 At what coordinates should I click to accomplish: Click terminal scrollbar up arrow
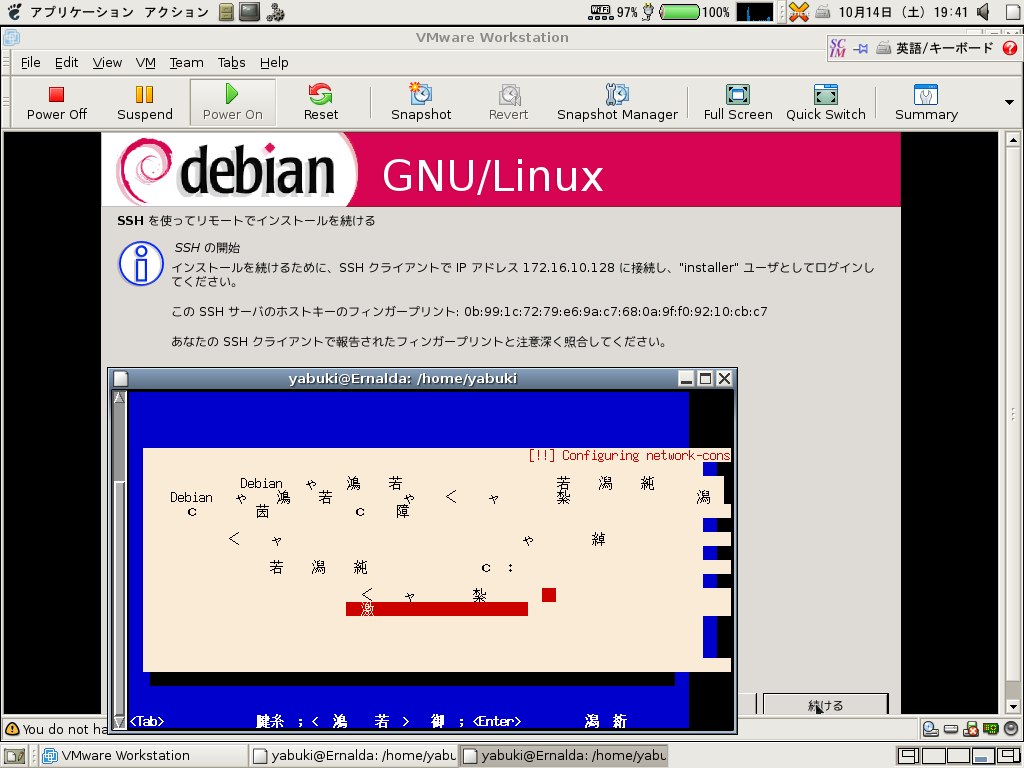[x=119, y=397]
